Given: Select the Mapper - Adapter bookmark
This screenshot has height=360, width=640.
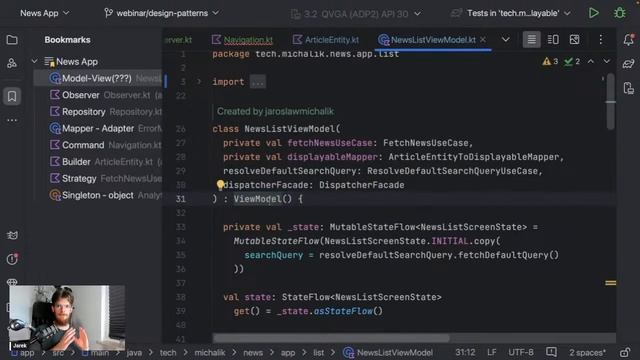Looking at the screenshot, I should click(x=98, y=129).
